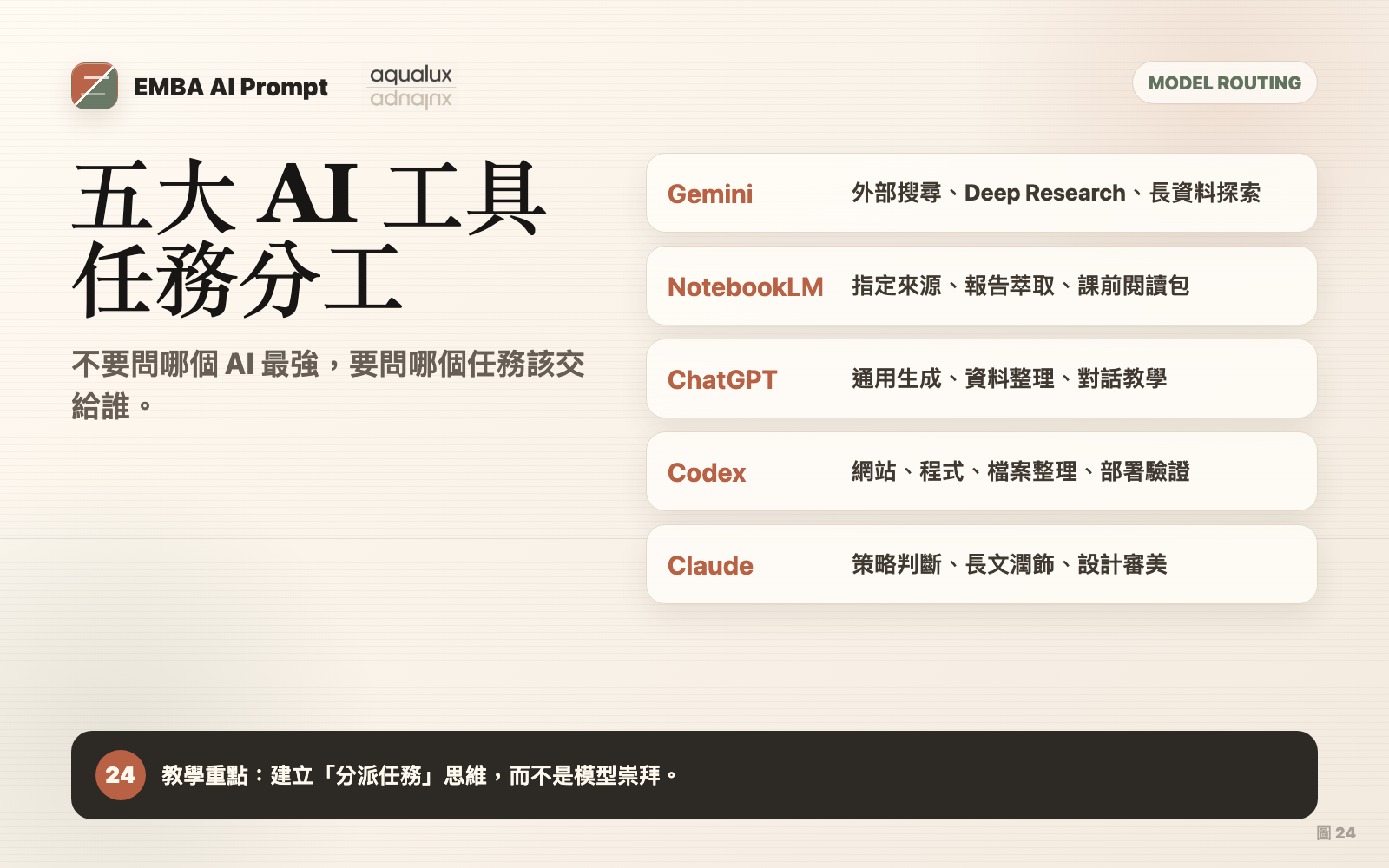Click the text '指定來源、報告萃取、課前閱讀包'
Viewport: 1389px width, 868px height.
click(1020, 286)
